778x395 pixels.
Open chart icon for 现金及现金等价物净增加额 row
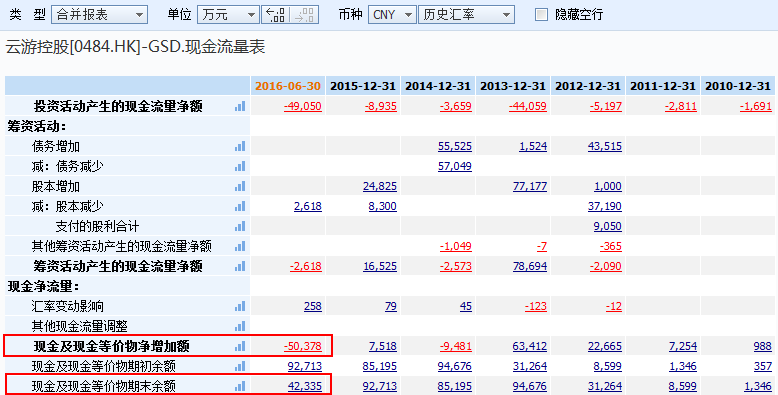[x=240, y=346]
